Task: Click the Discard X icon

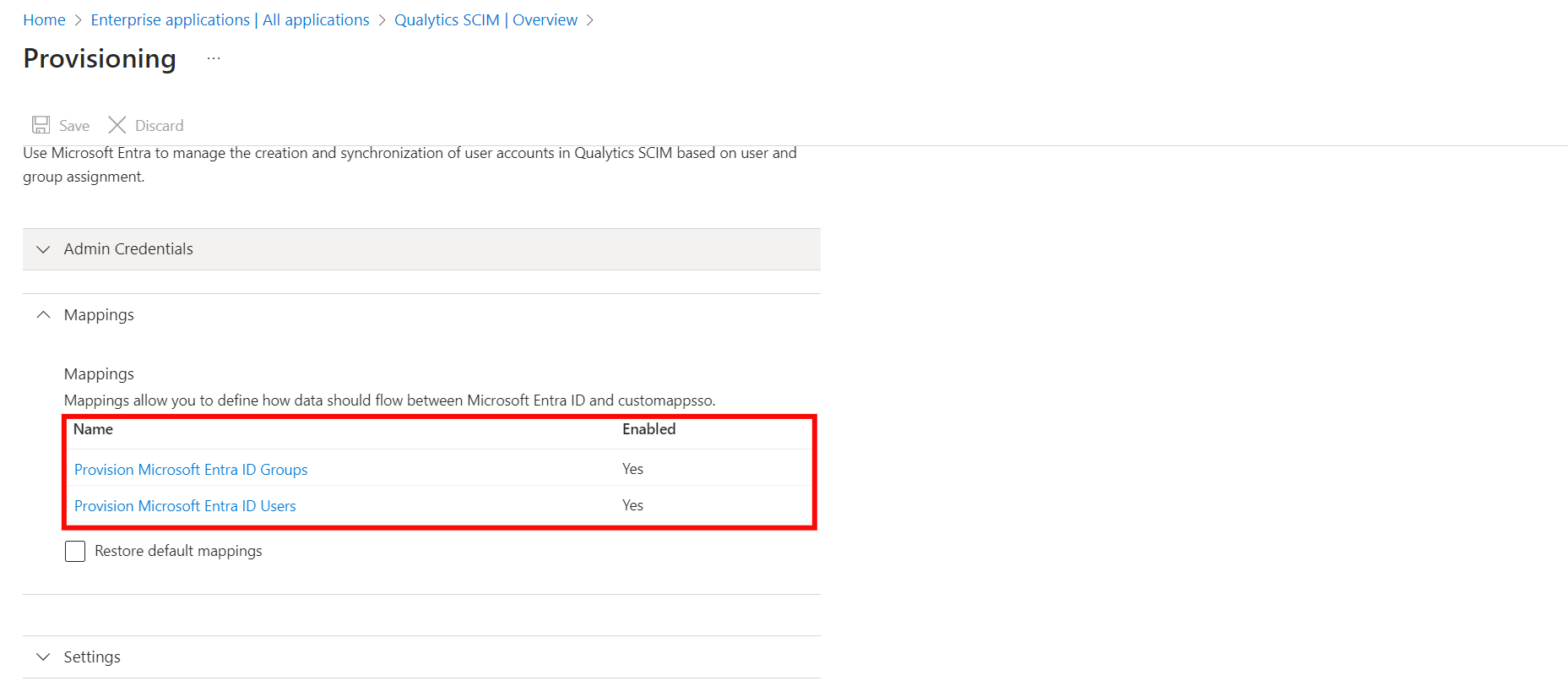Action: click(x=117, y=125)
